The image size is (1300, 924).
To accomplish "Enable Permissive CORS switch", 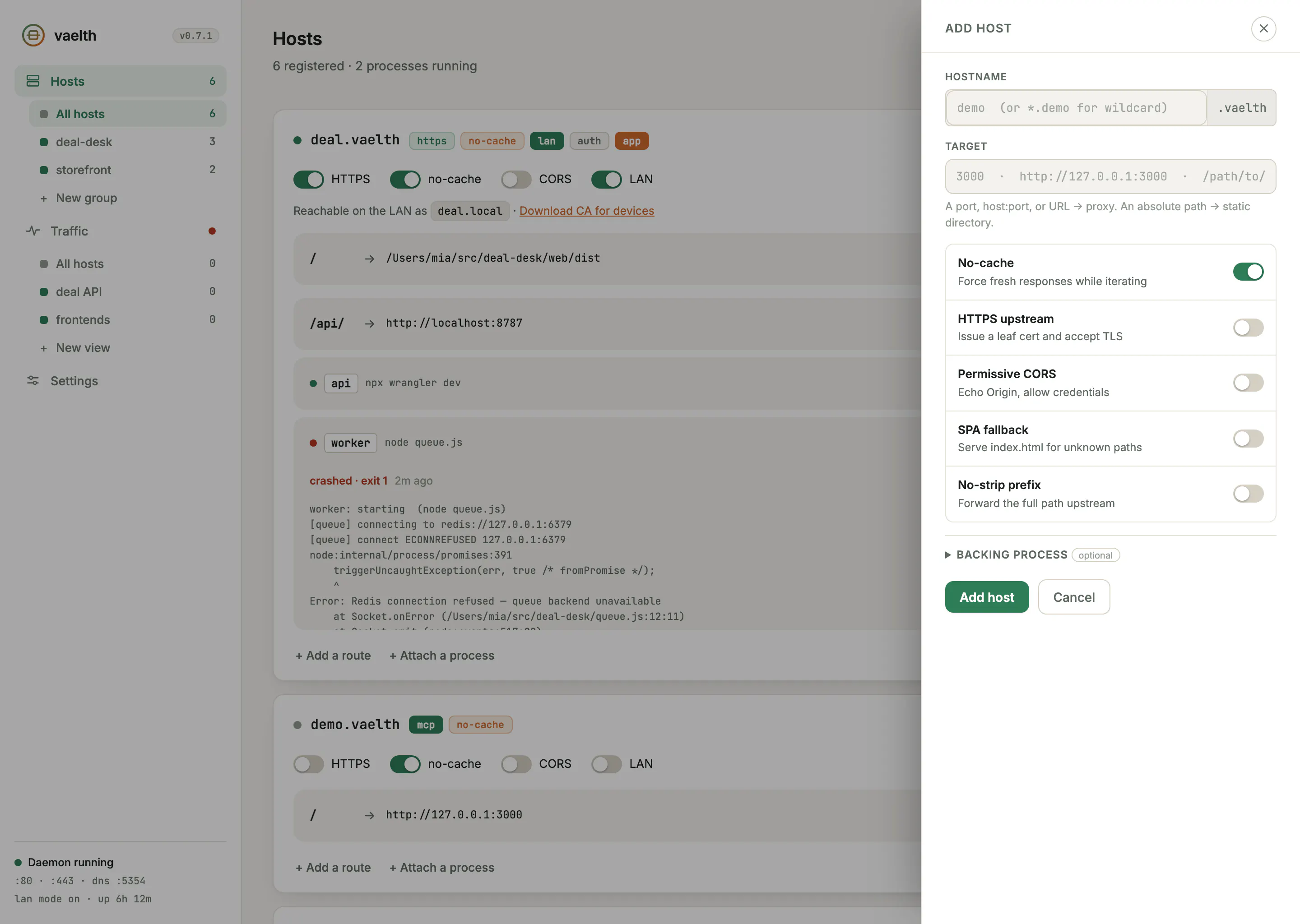I will tap(1248, 383).
